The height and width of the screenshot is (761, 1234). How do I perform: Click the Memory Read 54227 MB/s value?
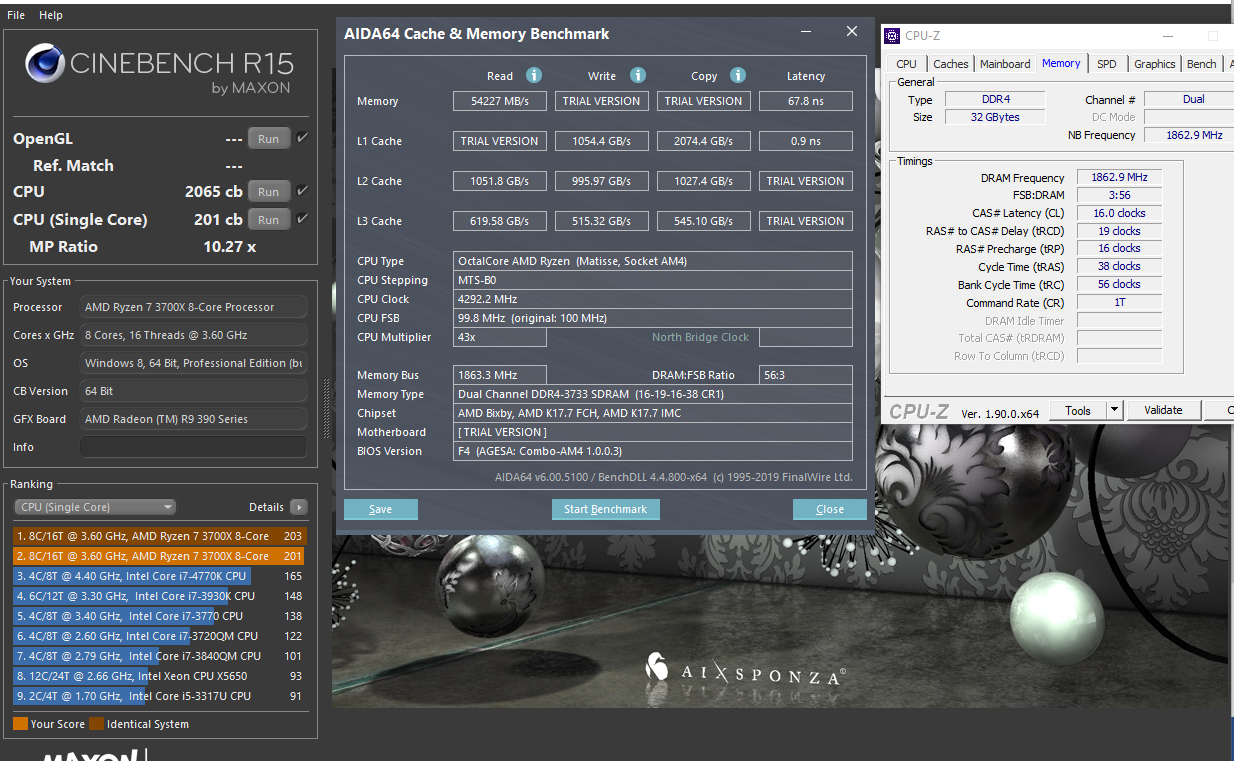click(499, 101)
